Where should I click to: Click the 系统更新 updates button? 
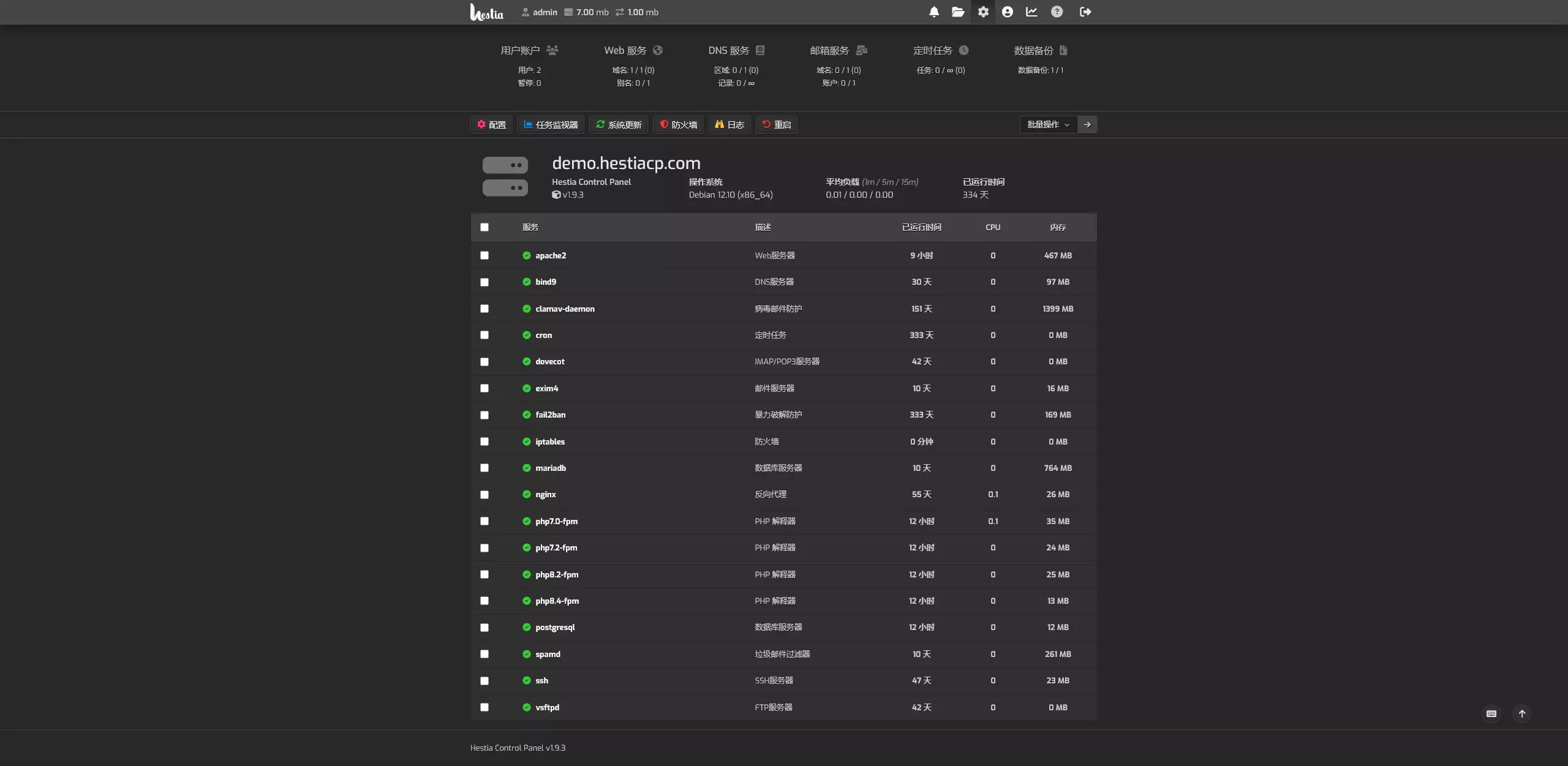[619, 124]
